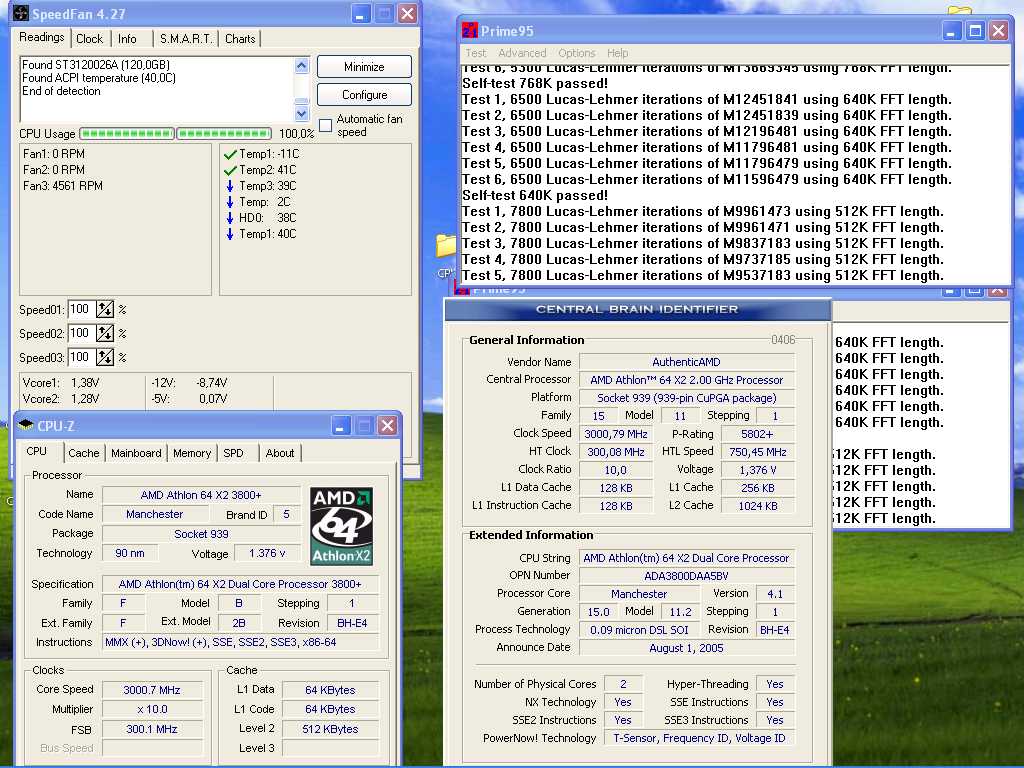
Task: Open the S.M.A.R.T. tab
Action: 186,39
